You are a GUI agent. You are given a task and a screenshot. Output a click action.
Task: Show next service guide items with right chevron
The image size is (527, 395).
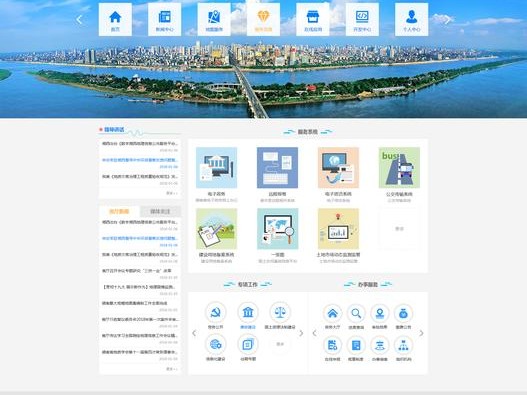pyautogui.click(x=421, y=333)
